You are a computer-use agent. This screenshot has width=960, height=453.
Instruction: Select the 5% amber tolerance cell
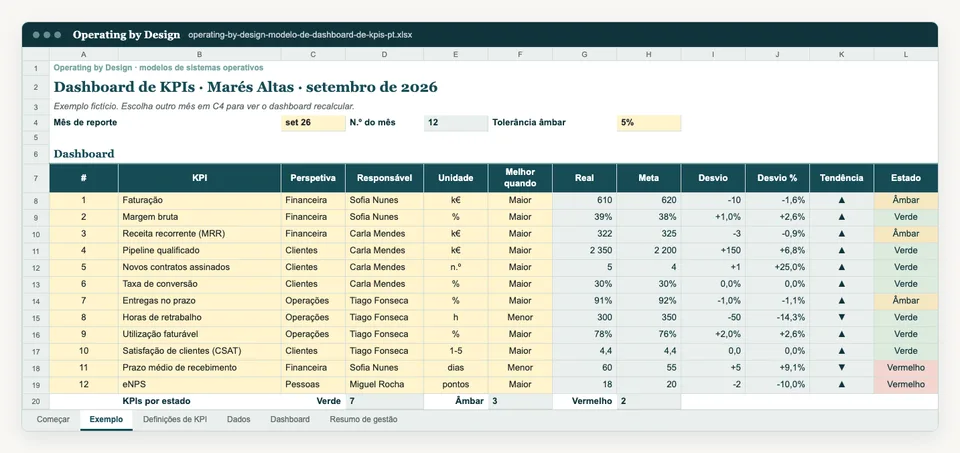tap(648, 122)
